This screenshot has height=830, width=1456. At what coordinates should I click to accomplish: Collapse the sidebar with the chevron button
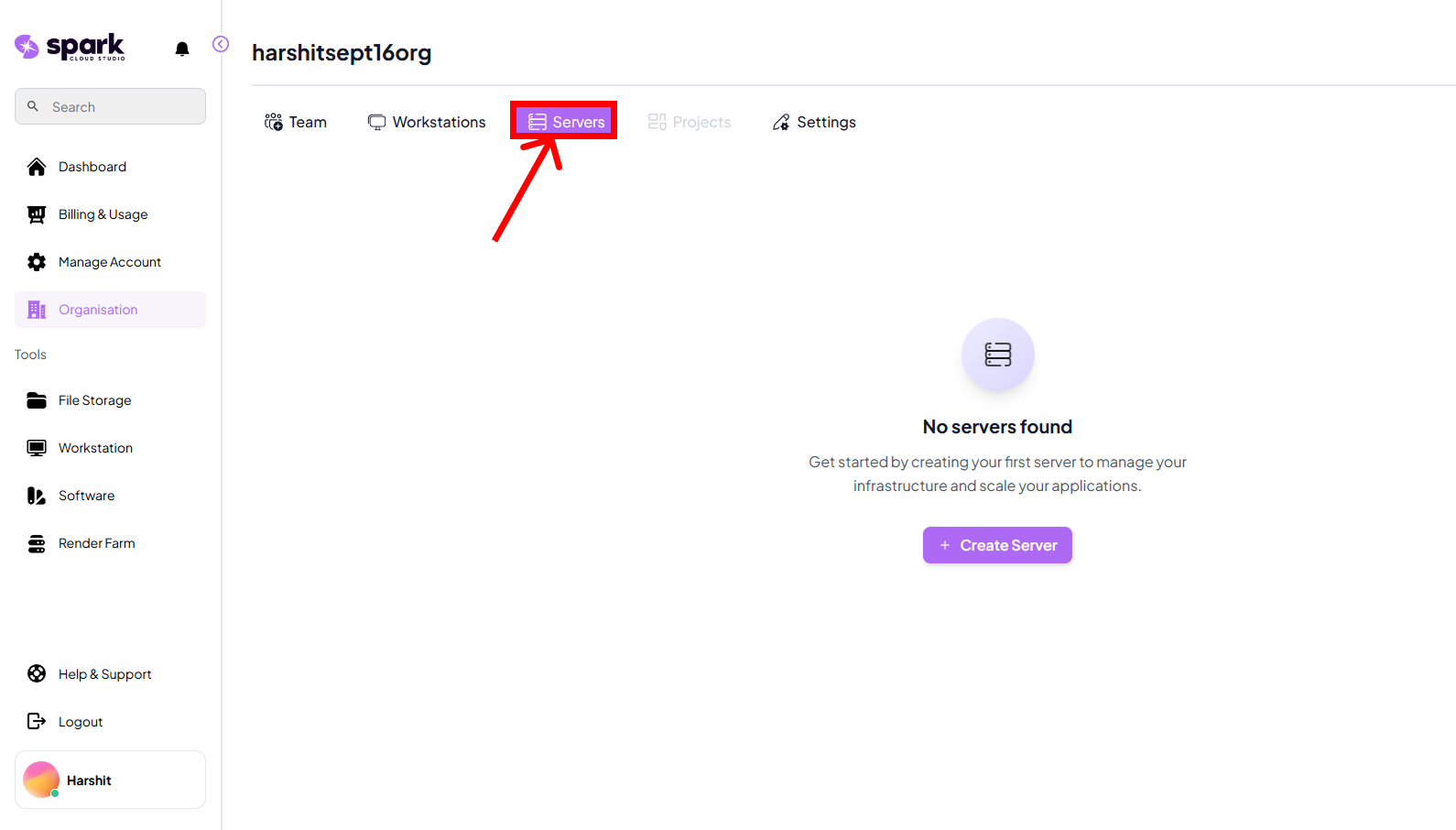(221, 44)
